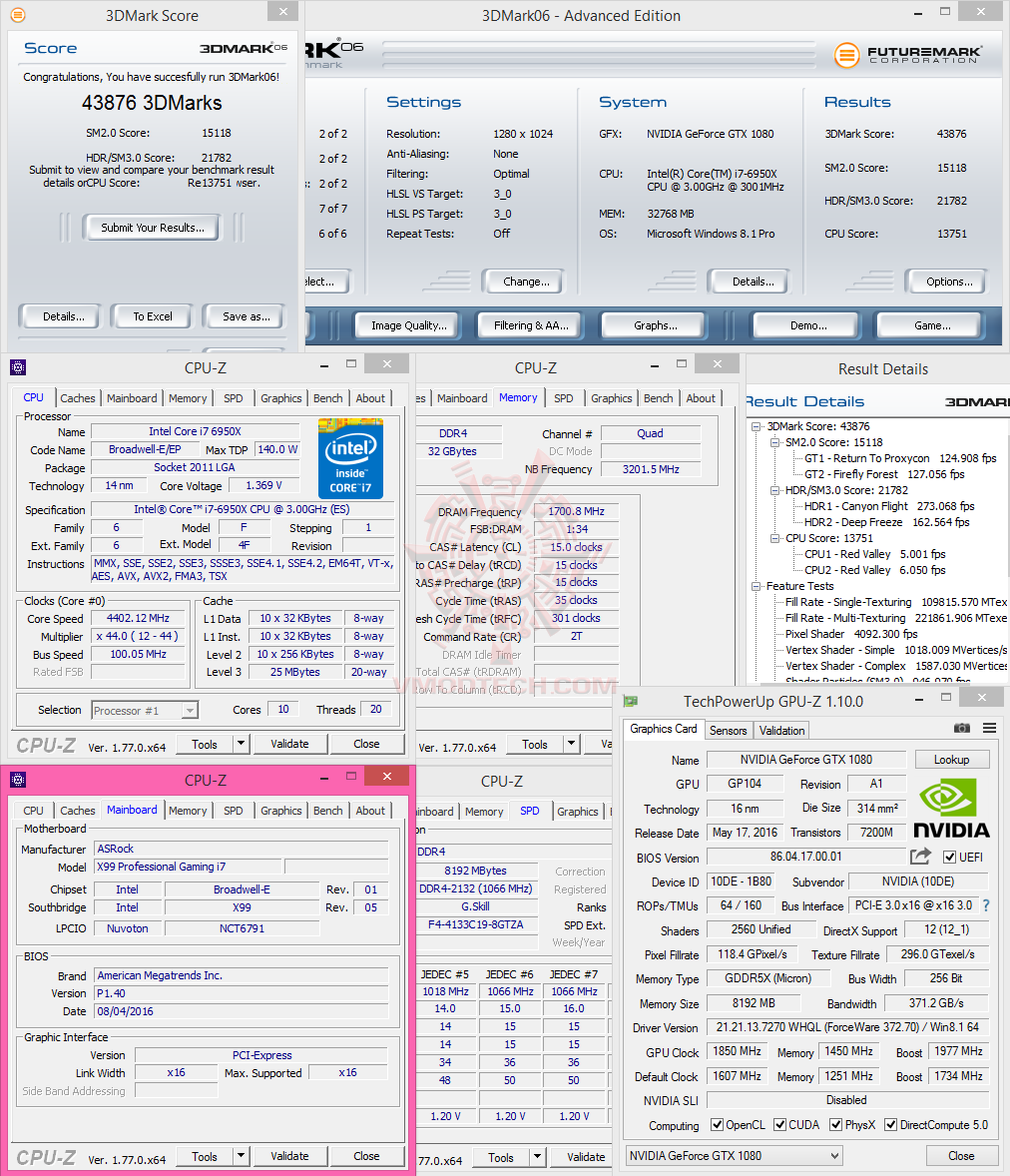1010x1176 pixels.
Task: Click the GPU Clock 1850 MHz field
Action: click(x=738, y=1051)
